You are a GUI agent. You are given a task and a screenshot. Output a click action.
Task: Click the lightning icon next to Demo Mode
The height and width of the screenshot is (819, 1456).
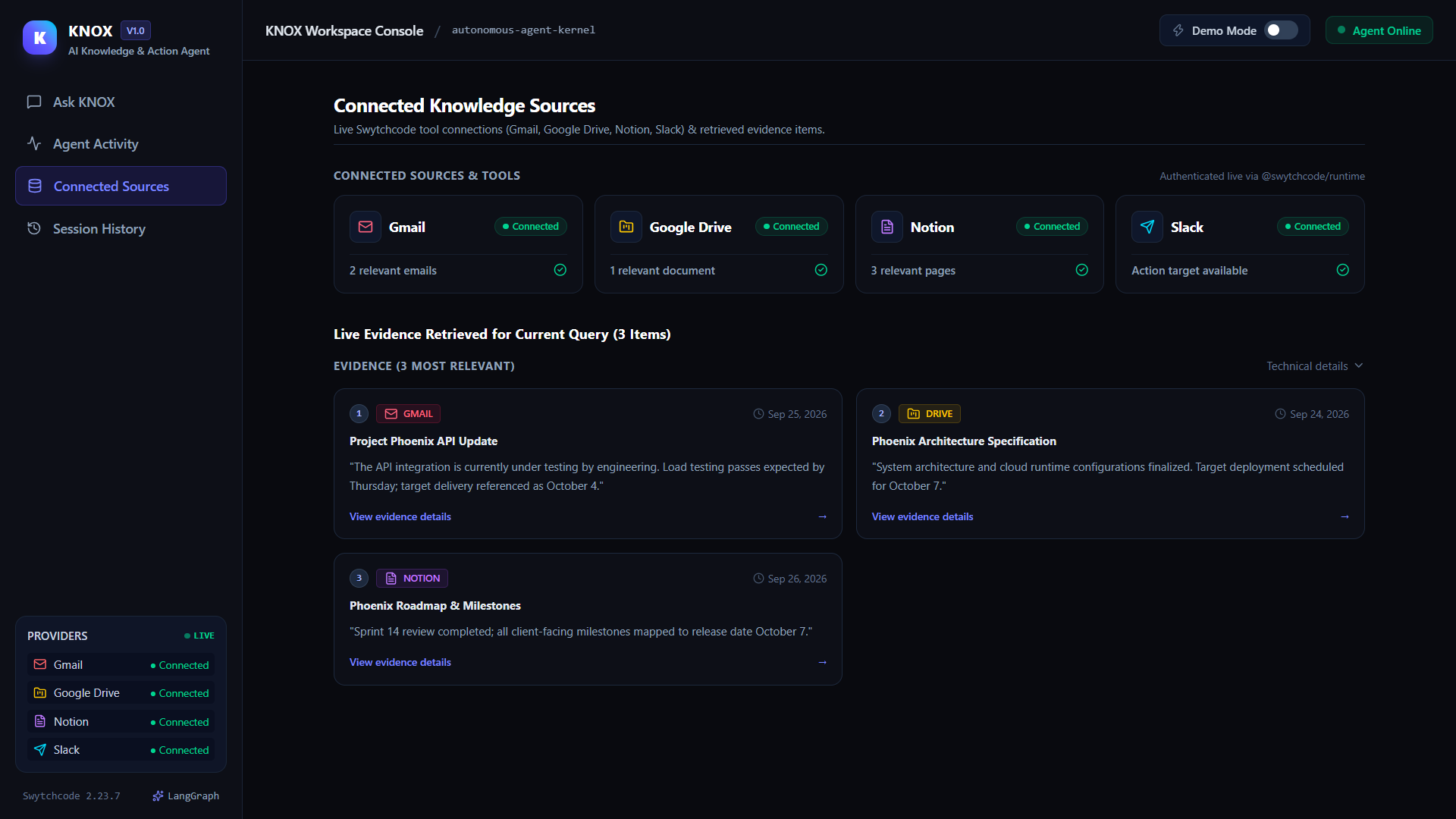coord(1178,30)
